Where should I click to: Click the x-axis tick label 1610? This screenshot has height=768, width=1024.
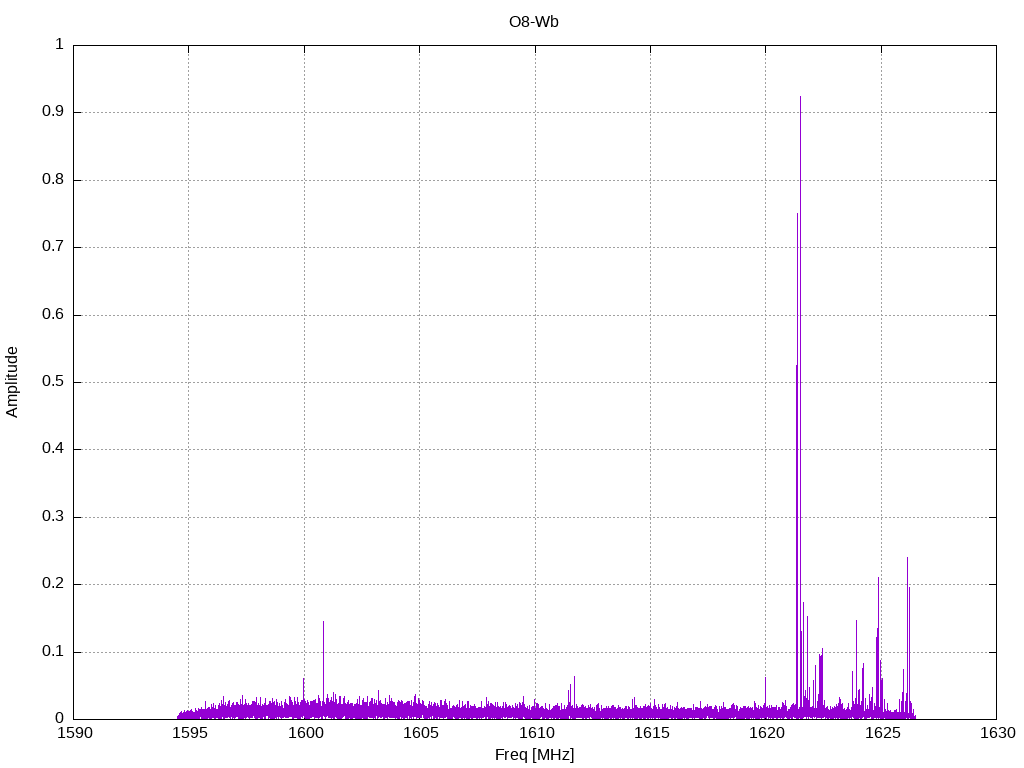(x=536, y=733)
